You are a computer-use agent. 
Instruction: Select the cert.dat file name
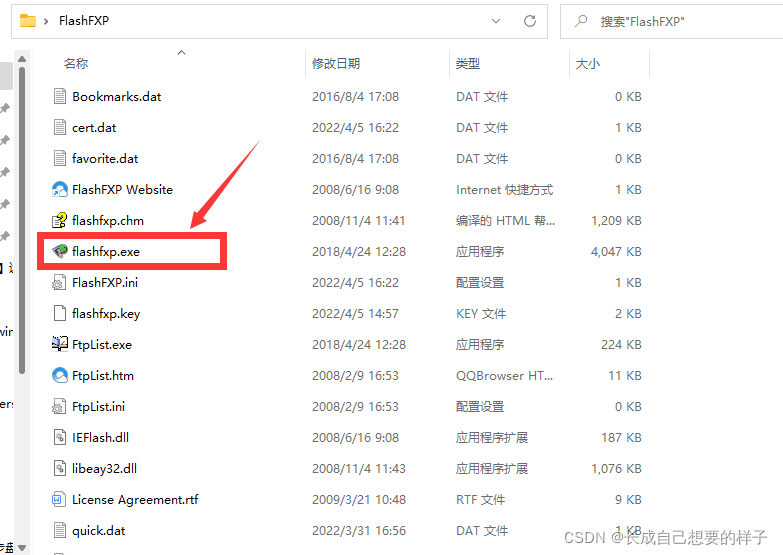coord(94,127)
